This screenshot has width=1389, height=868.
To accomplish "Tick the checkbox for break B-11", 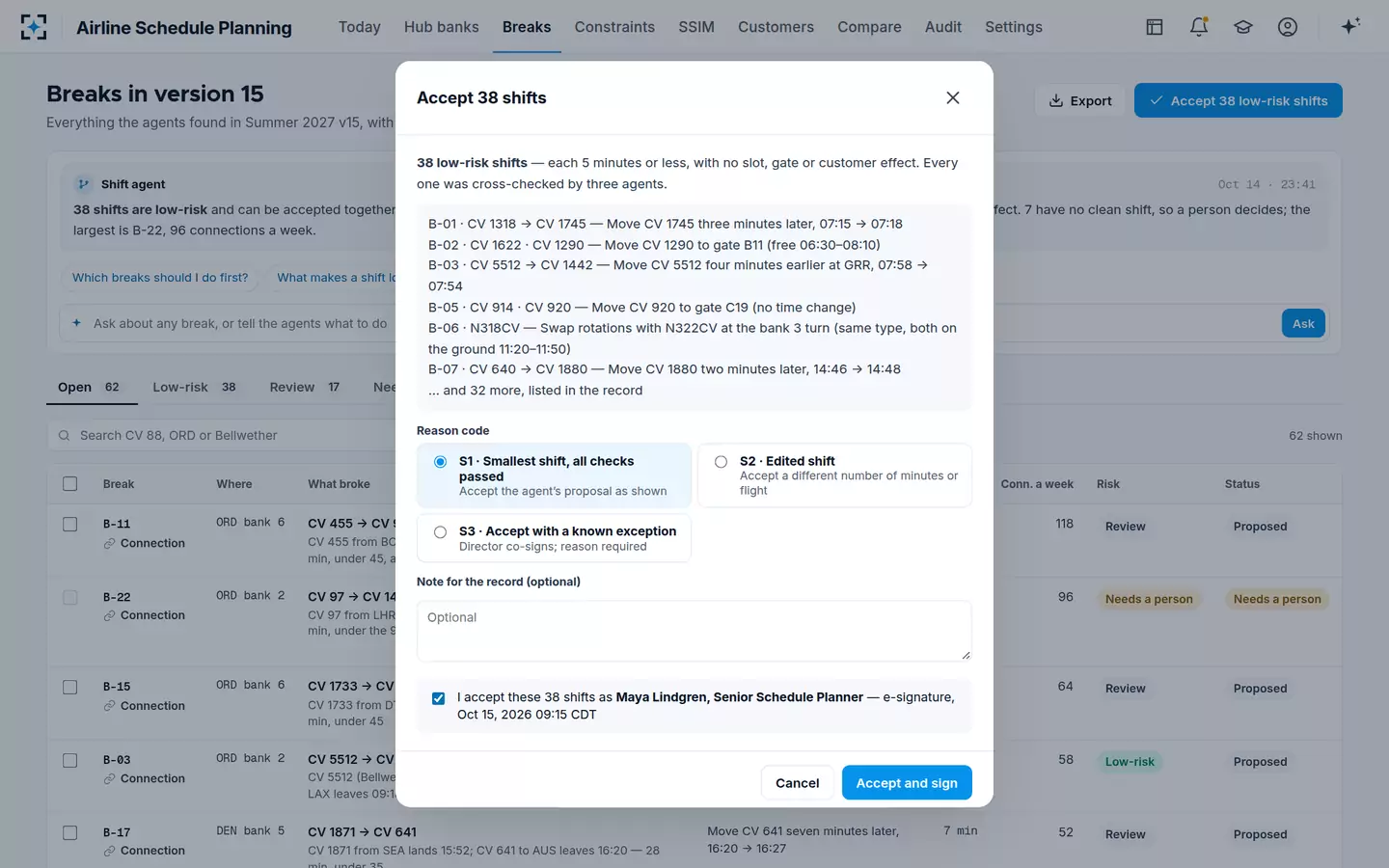I will 70,525.
